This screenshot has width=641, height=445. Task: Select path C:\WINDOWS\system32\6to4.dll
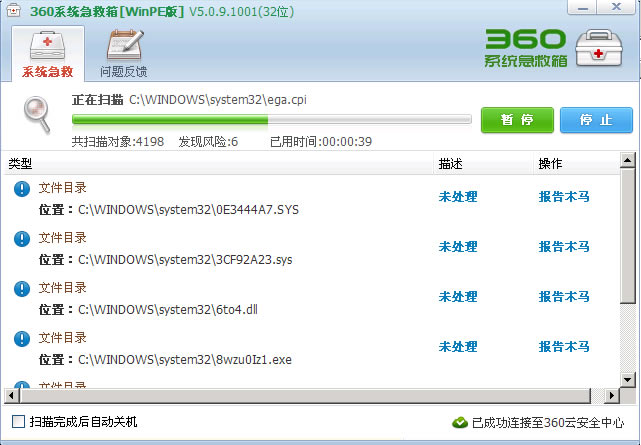point(168,310)
